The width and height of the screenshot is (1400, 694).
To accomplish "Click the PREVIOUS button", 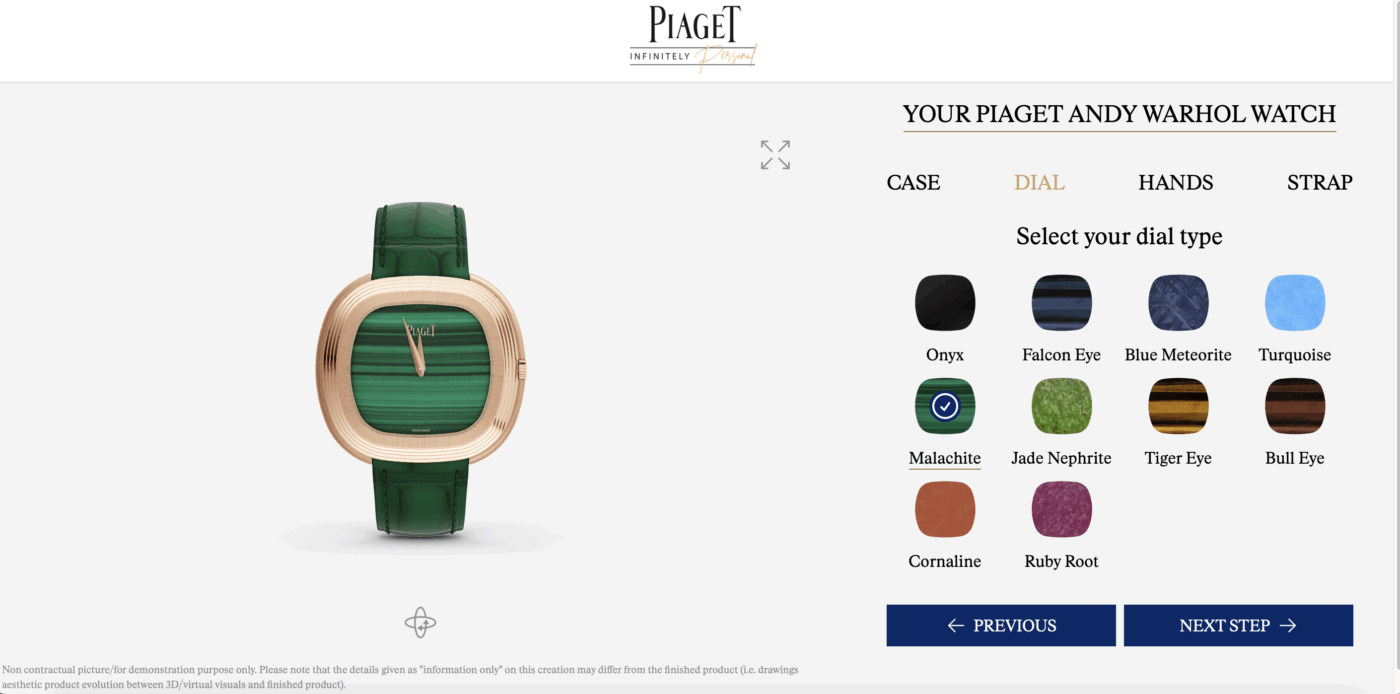I will pyautogui.click(x=1001, y=625).
